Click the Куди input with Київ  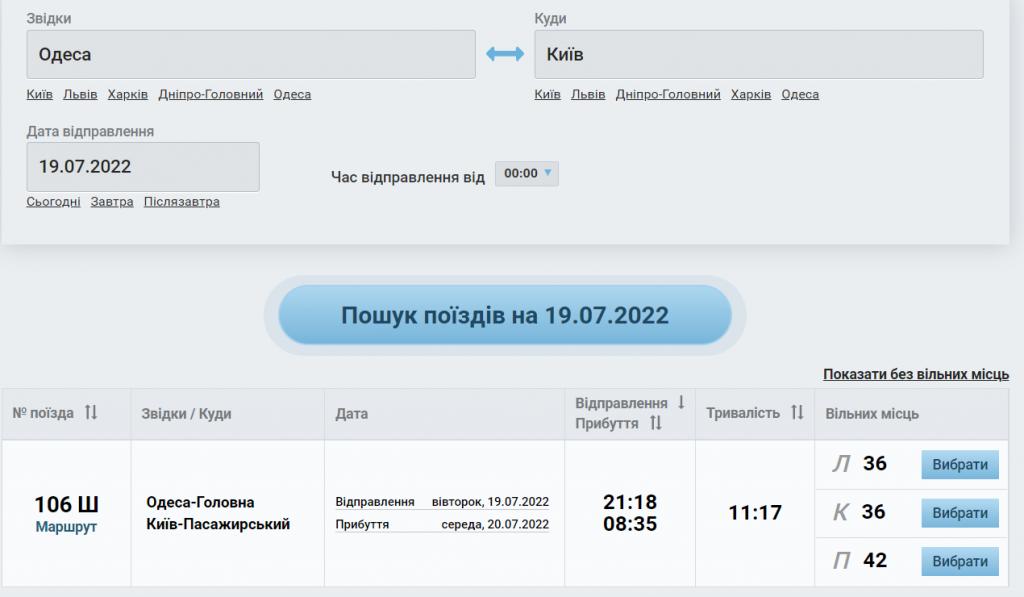point(758,55)
